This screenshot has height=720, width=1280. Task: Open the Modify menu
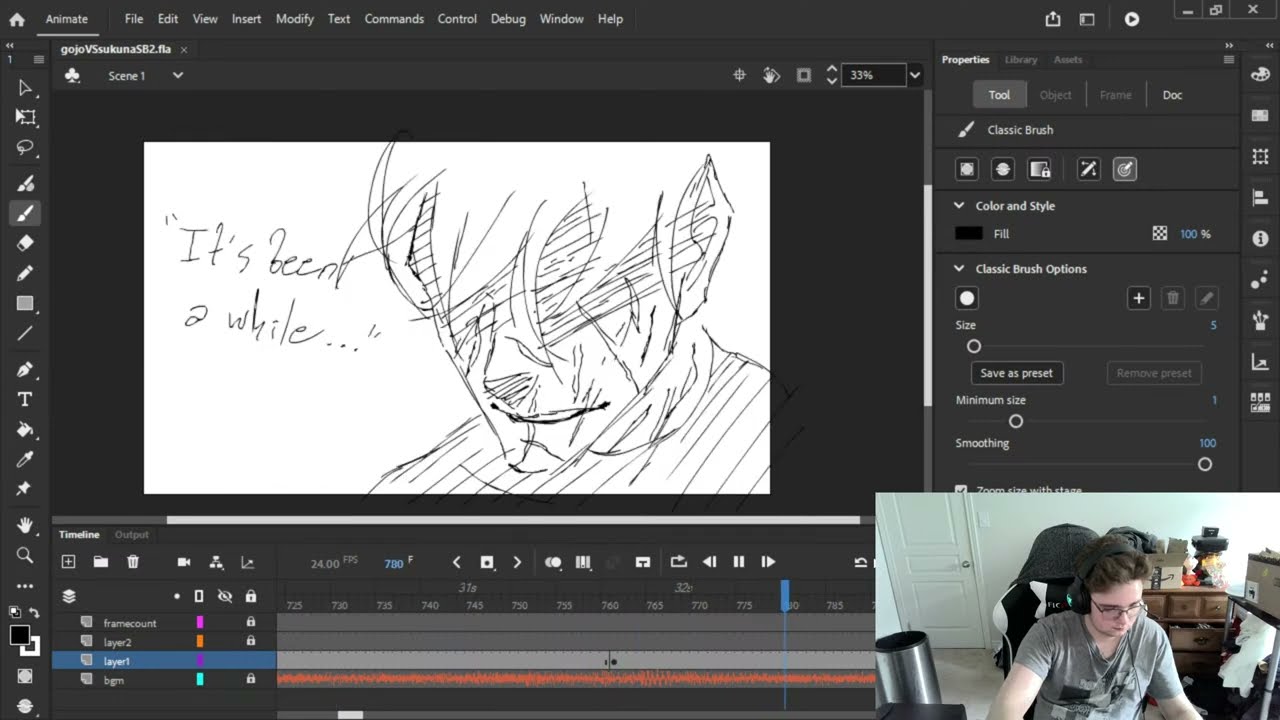[x=294, y=19]
